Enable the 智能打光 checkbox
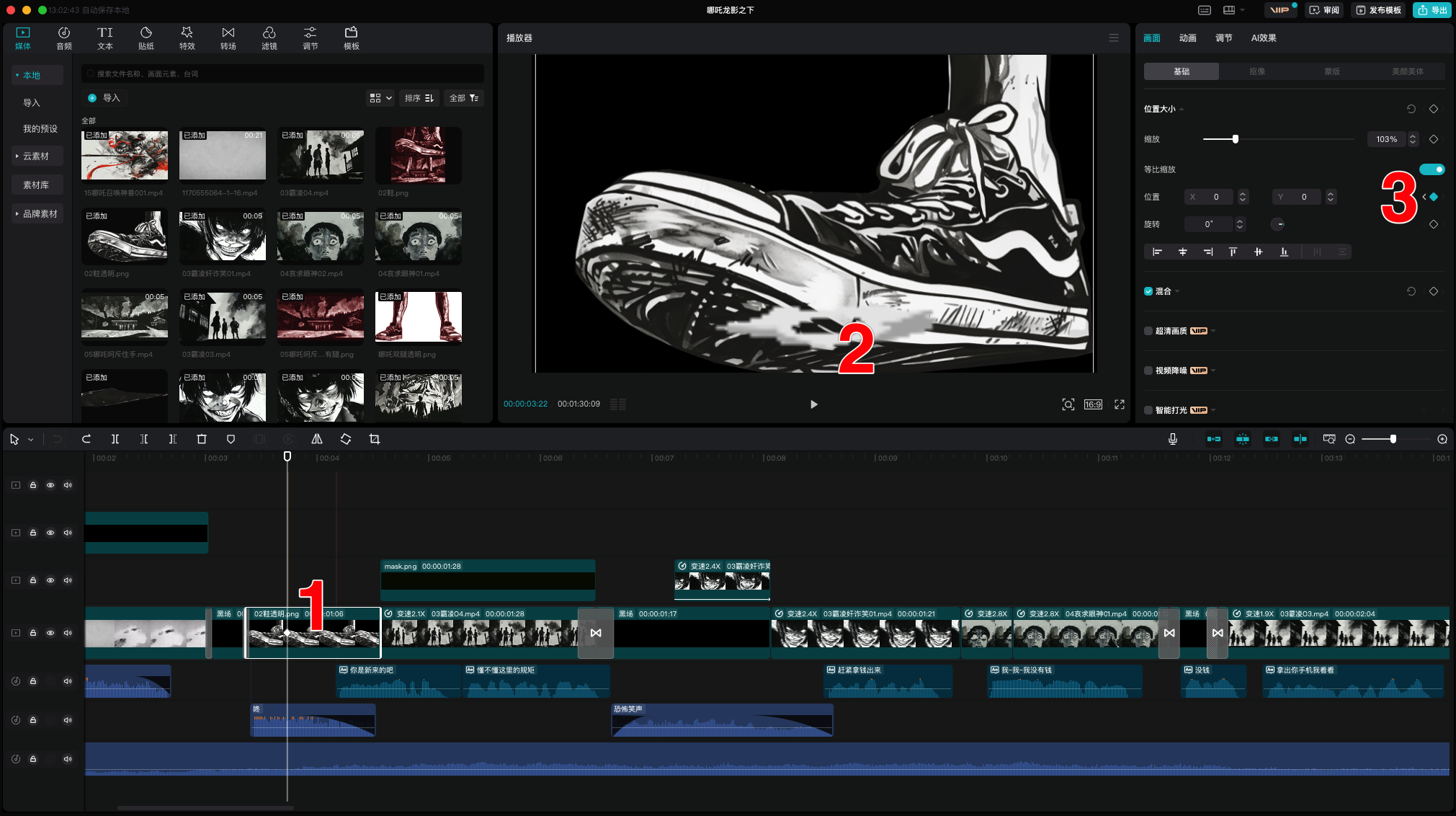 click(x=1148, y=410)
